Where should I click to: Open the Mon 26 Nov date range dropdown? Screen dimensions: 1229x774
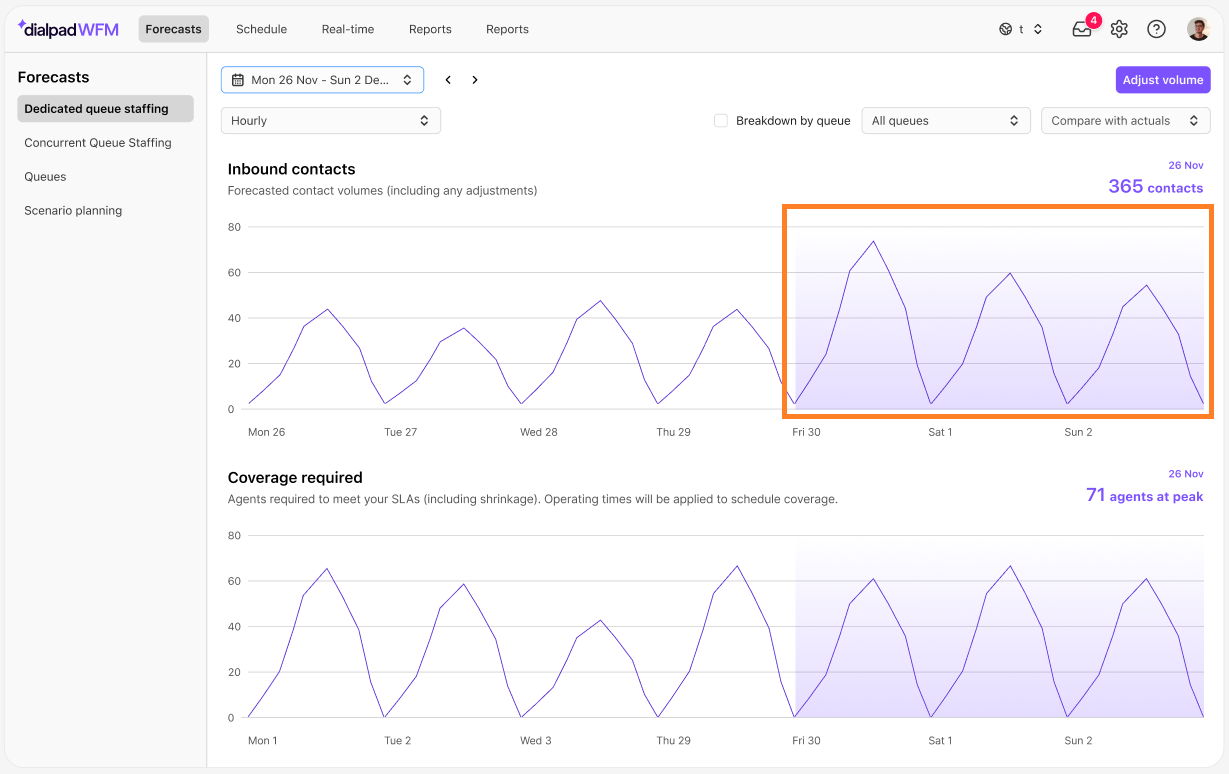[x=322, y=80]
